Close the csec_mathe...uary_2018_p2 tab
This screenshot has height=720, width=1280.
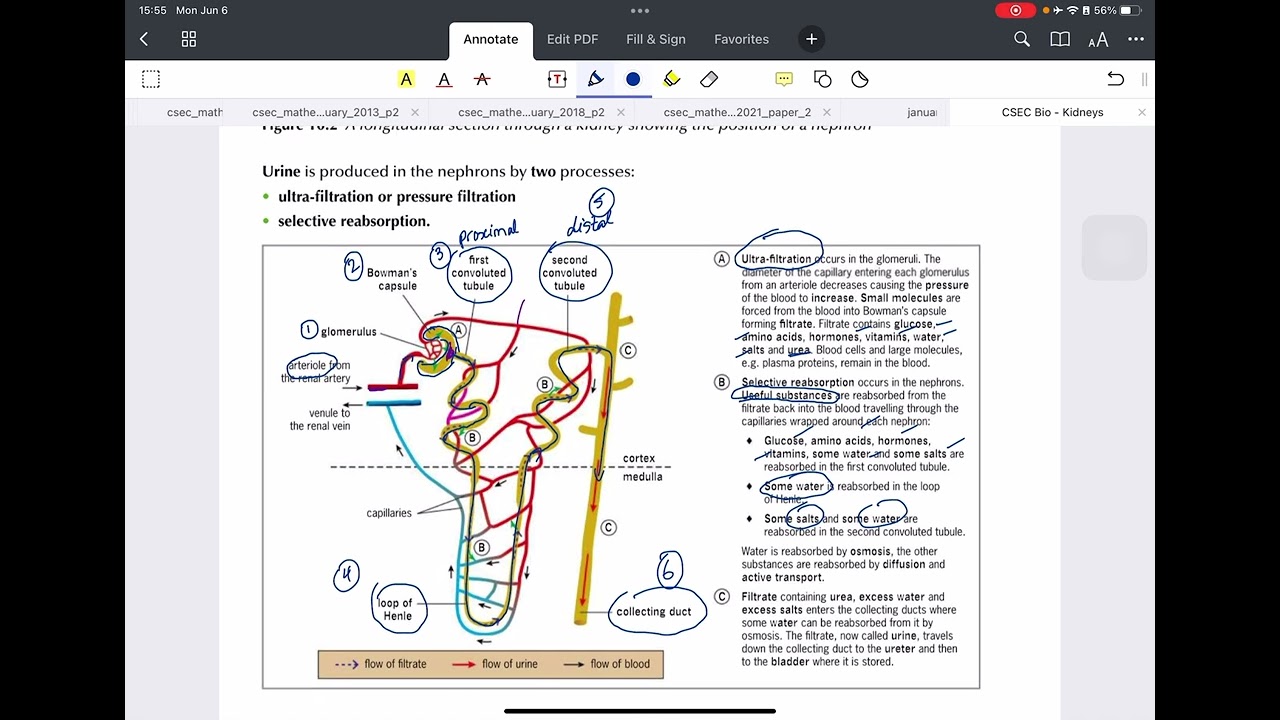coord(621,112)
